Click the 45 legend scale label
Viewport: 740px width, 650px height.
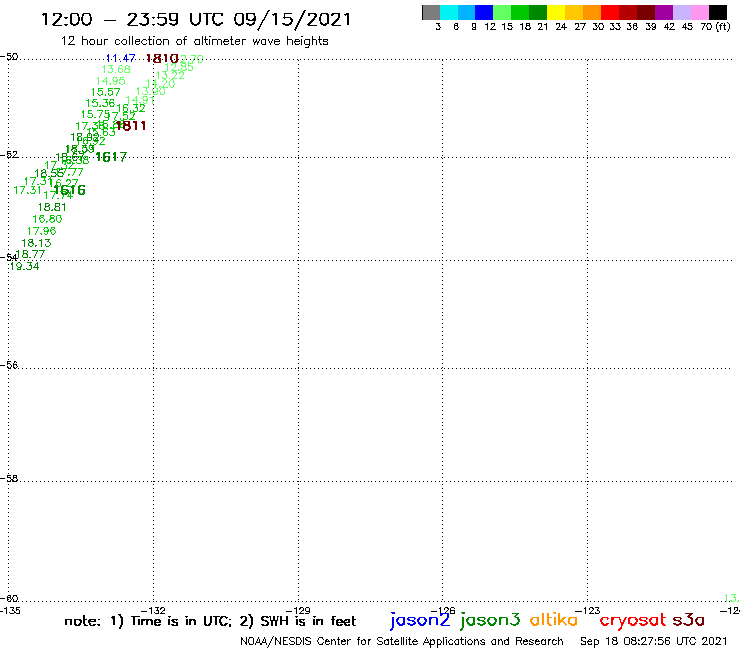(687, 26)
